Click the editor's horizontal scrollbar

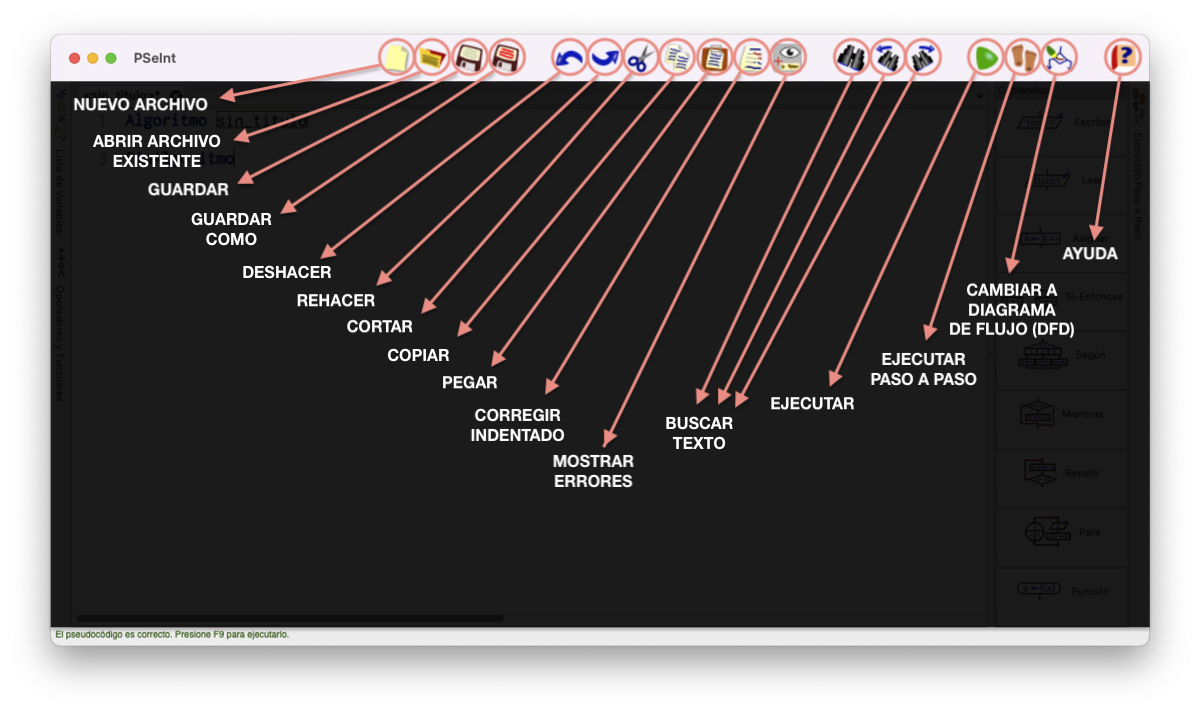[290, 619]
